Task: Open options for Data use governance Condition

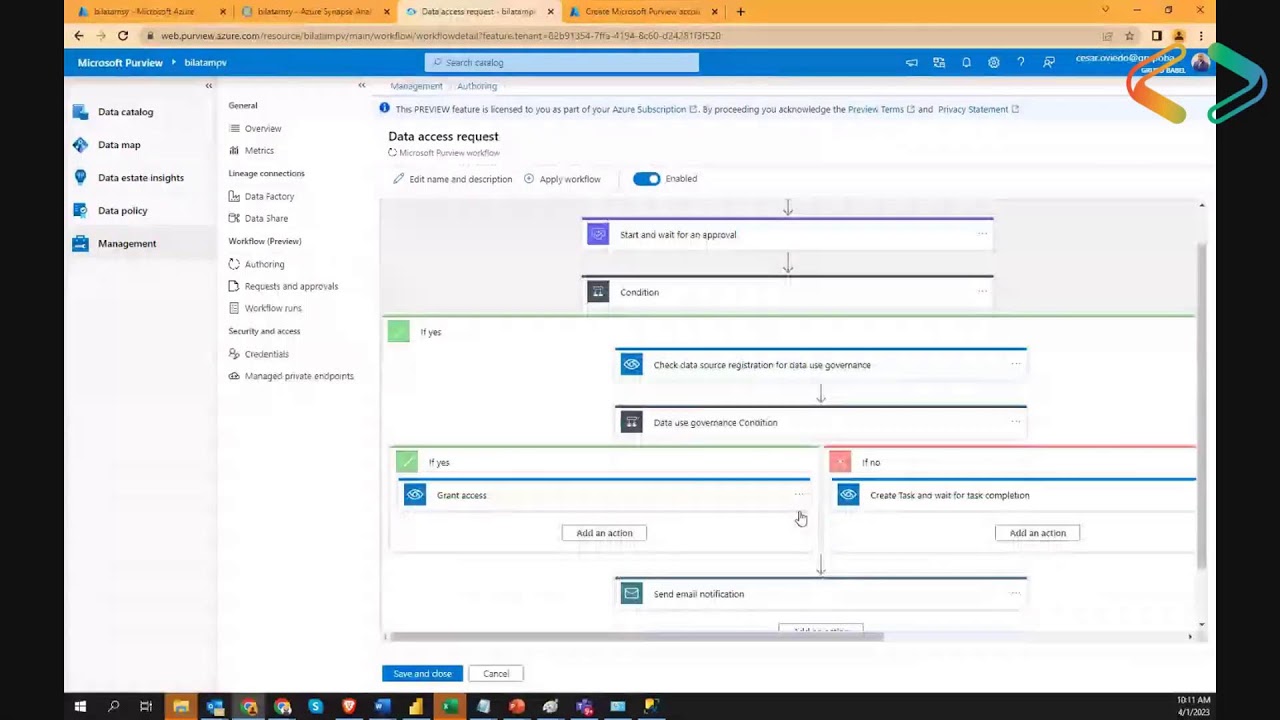Action: click(x=1015, y=422)
